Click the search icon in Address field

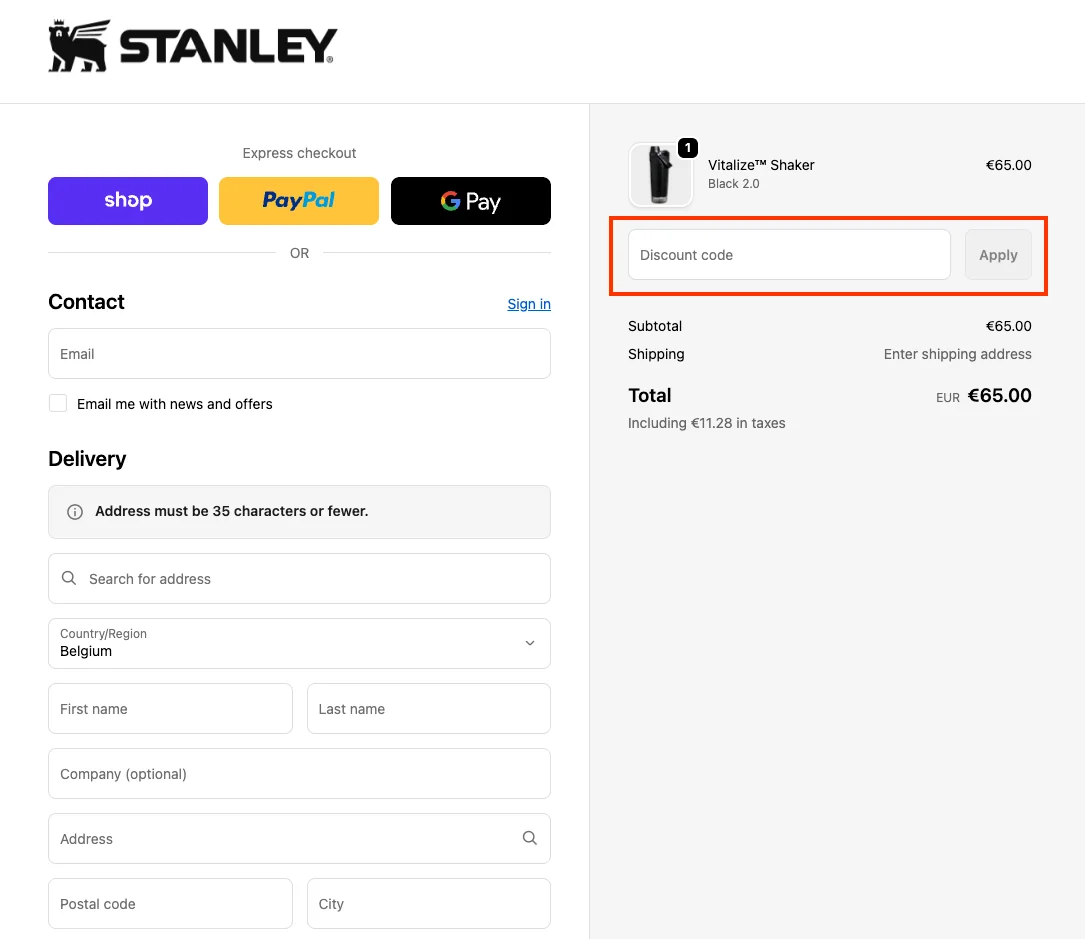pyautogui.click(x=529, y=838)
